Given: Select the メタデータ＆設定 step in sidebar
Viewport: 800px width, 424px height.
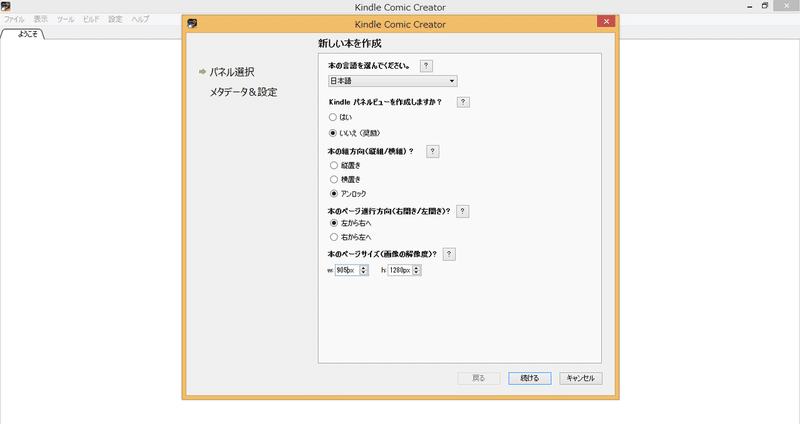Looking at the screenshot, I should pos(243,92).
